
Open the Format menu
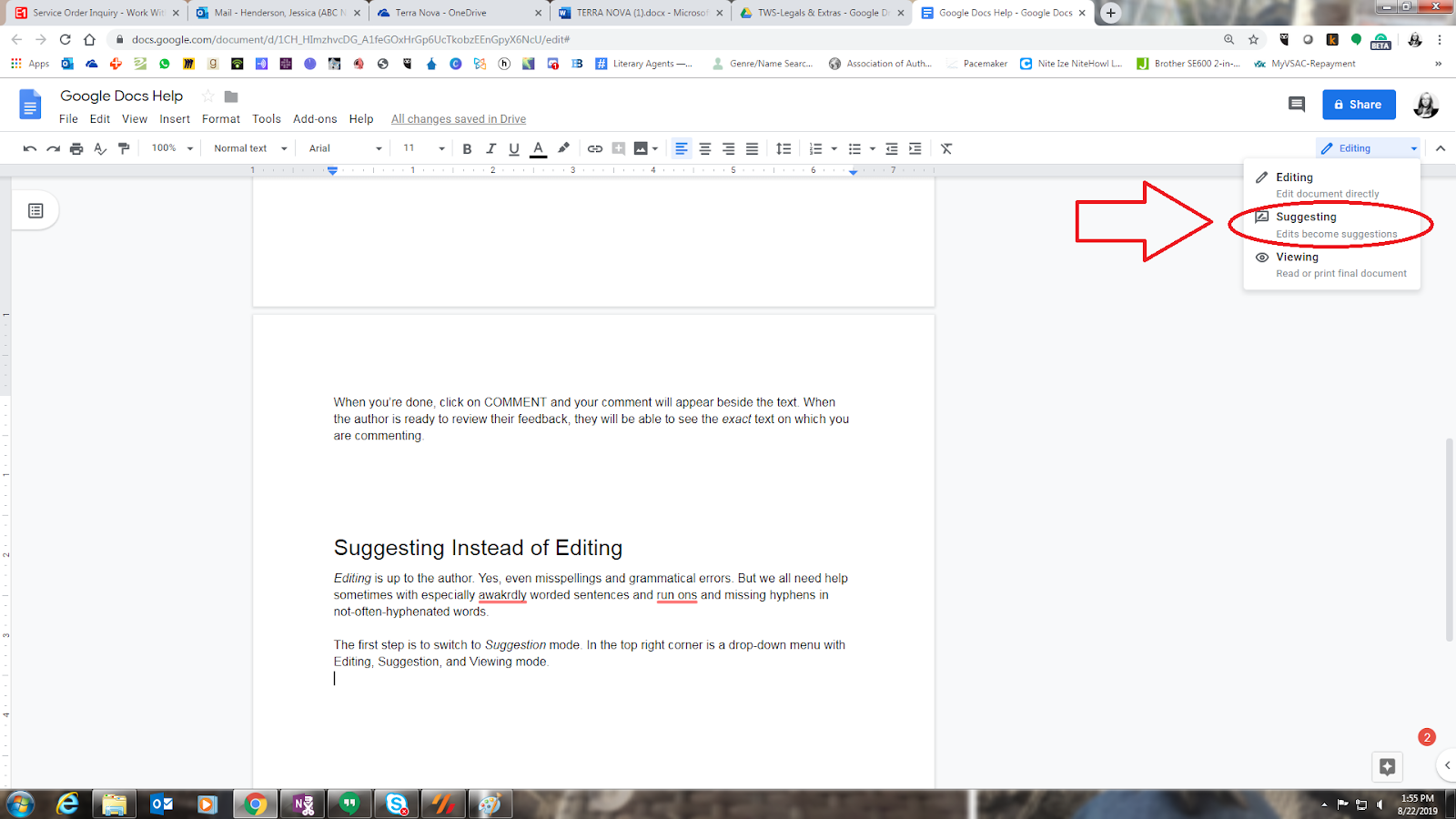coord(221,119)
